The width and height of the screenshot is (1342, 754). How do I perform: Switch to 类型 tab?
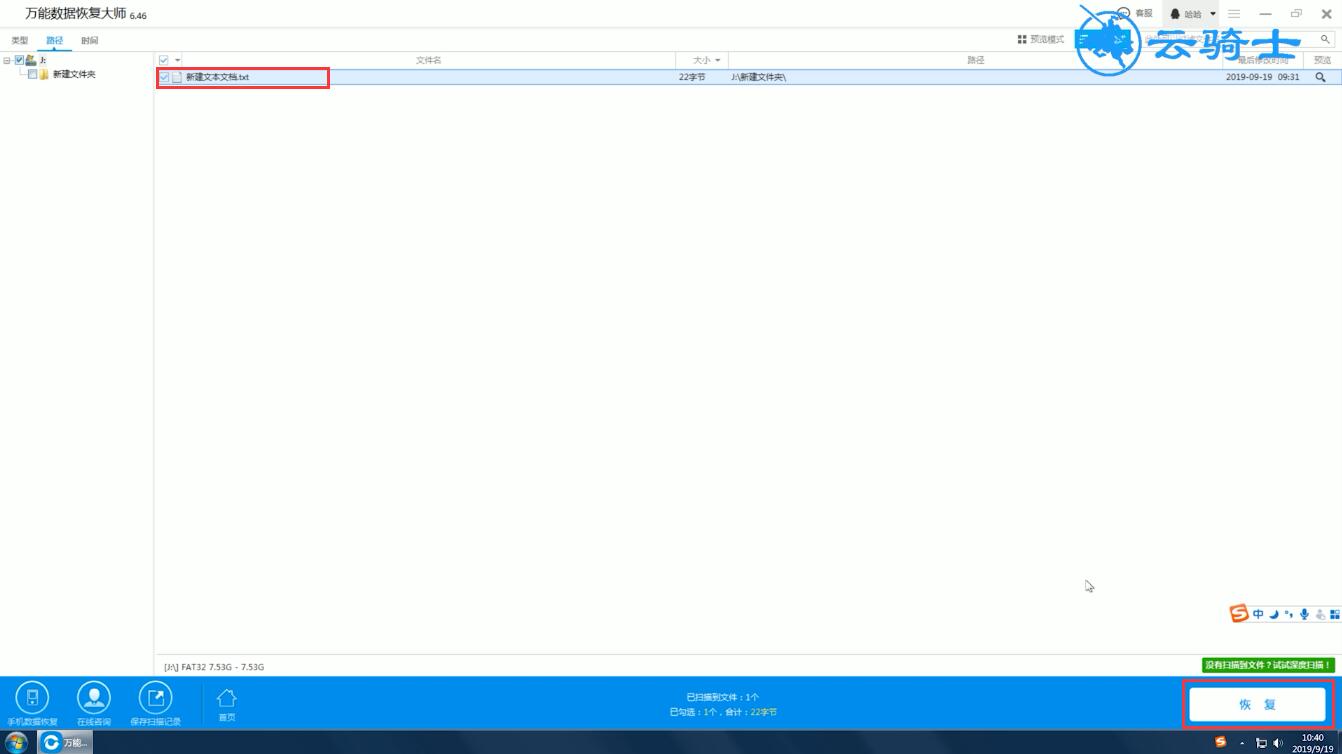coord(20,41)
